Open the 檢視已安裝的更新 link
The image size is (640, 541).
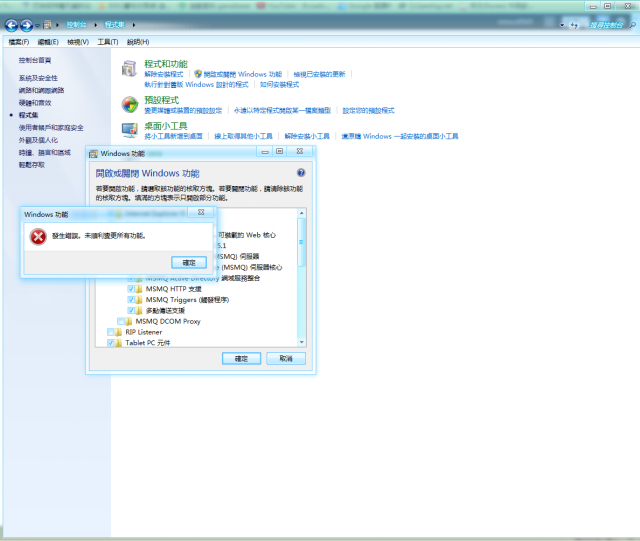click(x=320, y=74)
